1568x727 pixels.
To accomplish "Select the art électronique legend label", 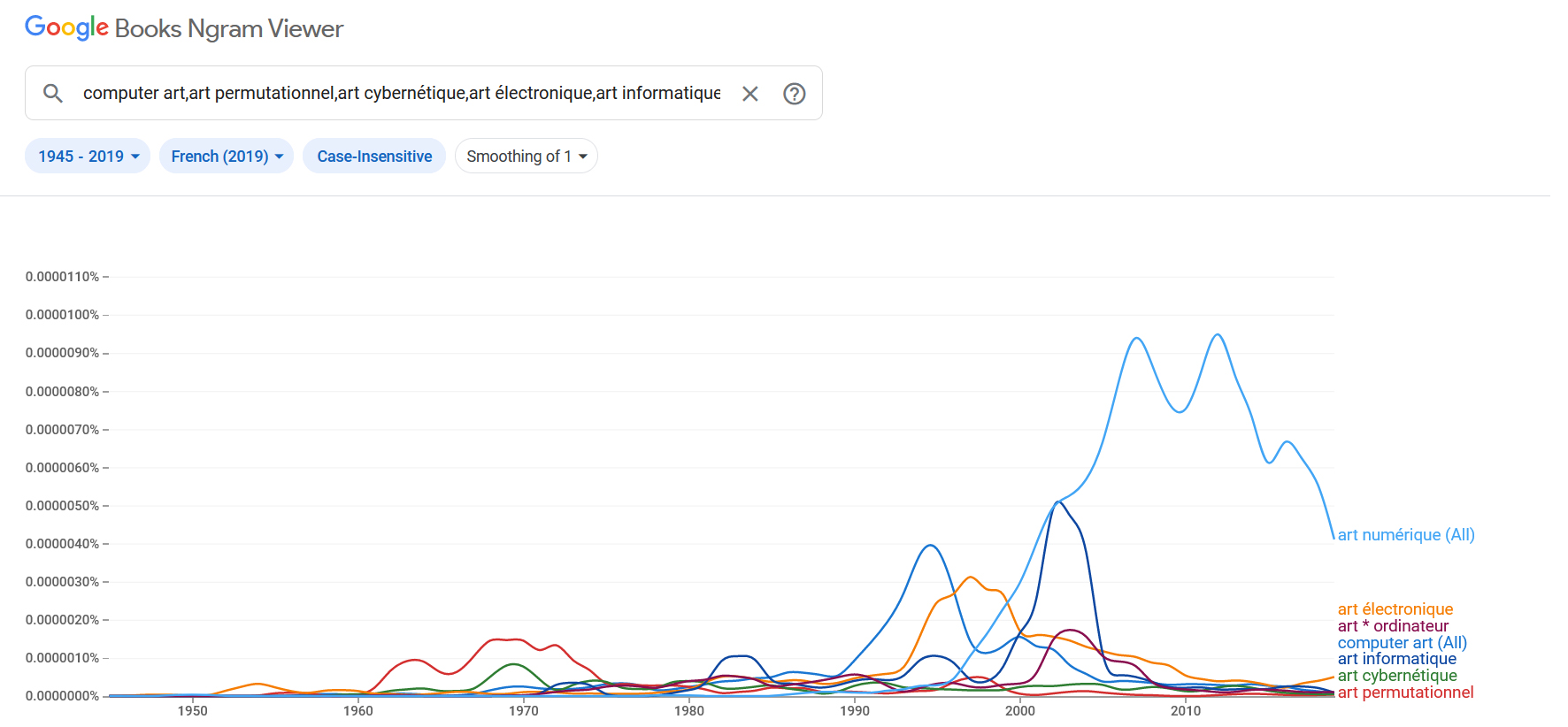I will coord(1395,609).
